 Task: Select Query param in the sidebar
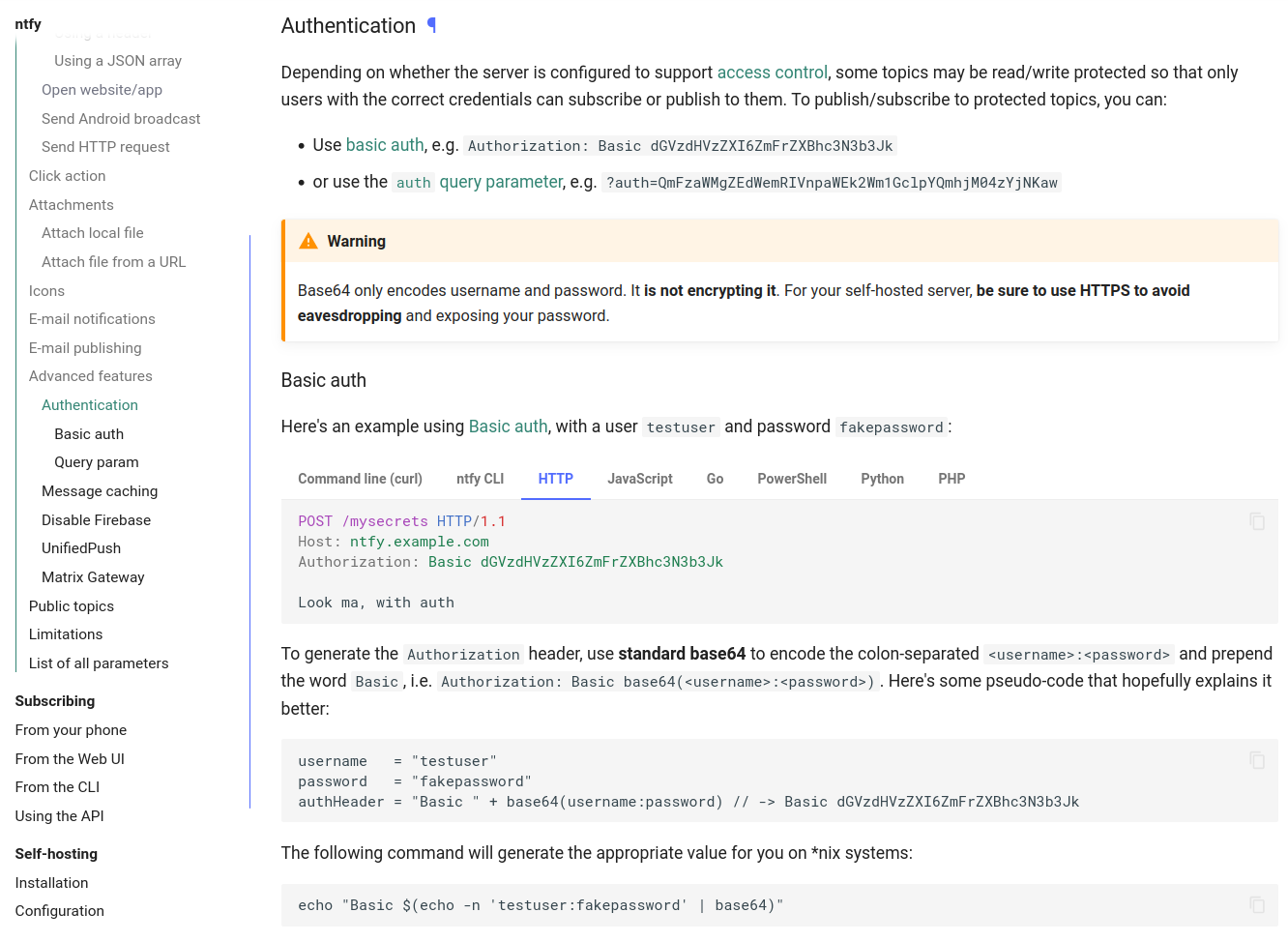click(96, 461)
